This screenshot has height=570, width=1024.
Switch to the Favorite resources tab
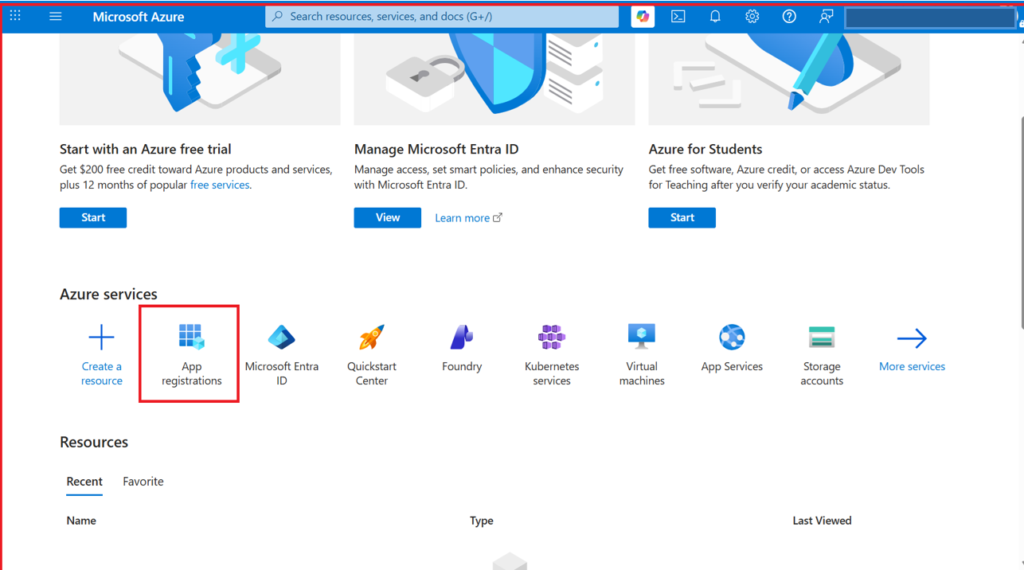(x=143, y=482)
